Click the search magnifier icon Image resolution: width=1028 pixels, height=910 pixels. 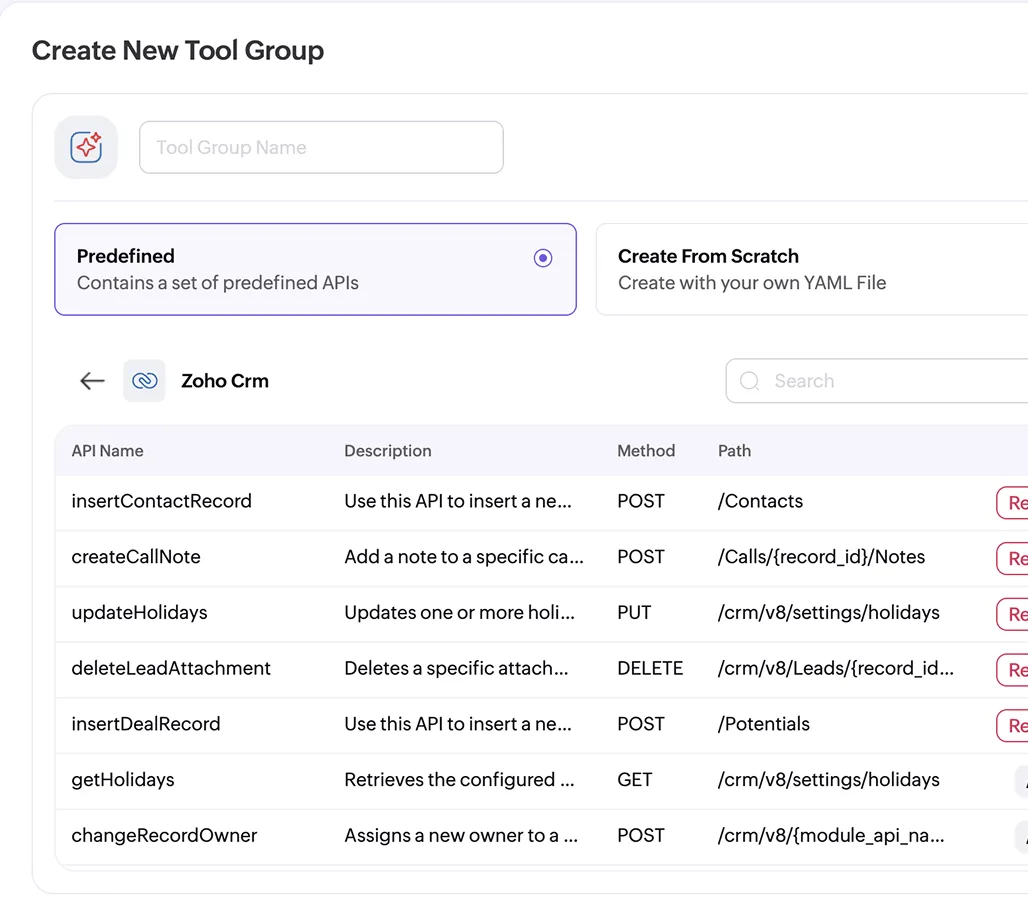(749, 381)
